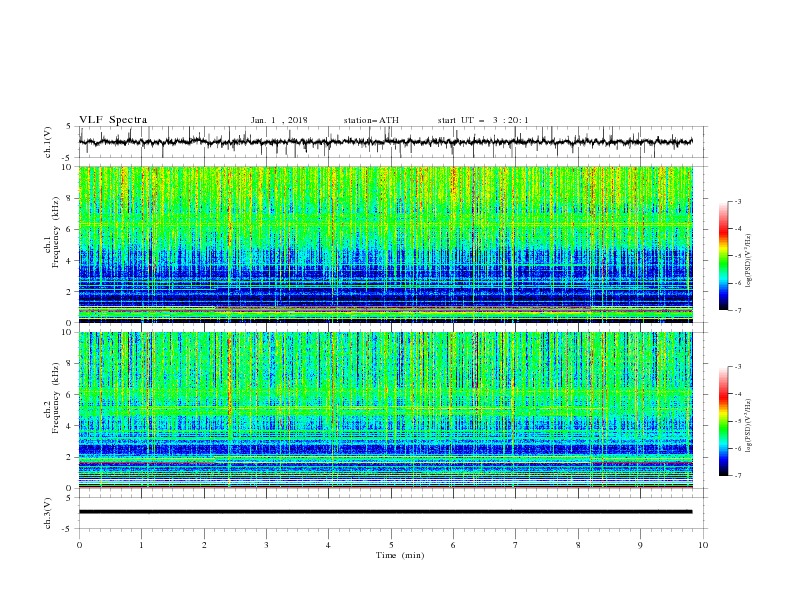The height and width of the screenshot is (612, 792).
Task: Click the "start UT = 3:20:1" label
Action: point(483,120)
